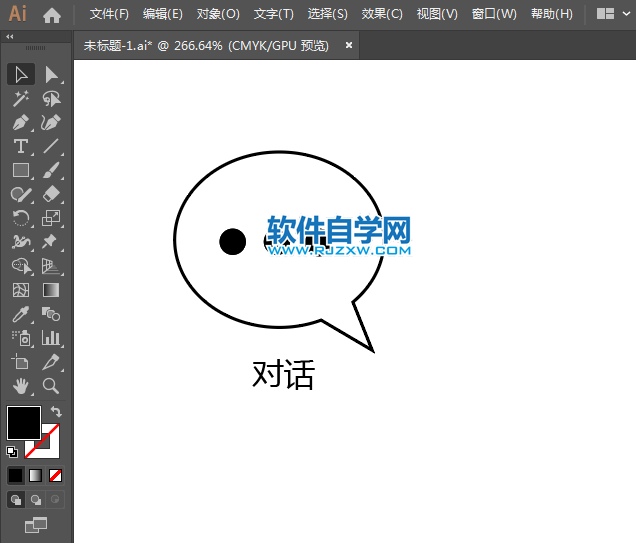
Task: Select the Symbol Sprayer tool
Action: (x=21, y=338)
